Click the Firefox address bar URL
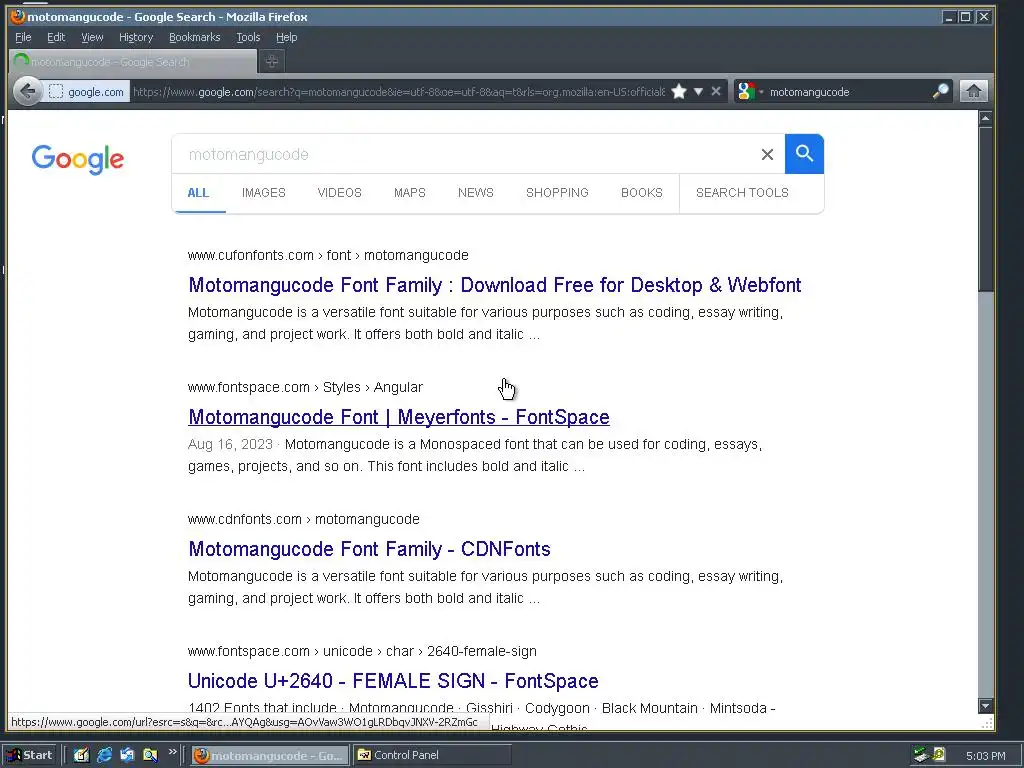The height and width of the screenshot is (768, 1024). click(x=399, y=92)
